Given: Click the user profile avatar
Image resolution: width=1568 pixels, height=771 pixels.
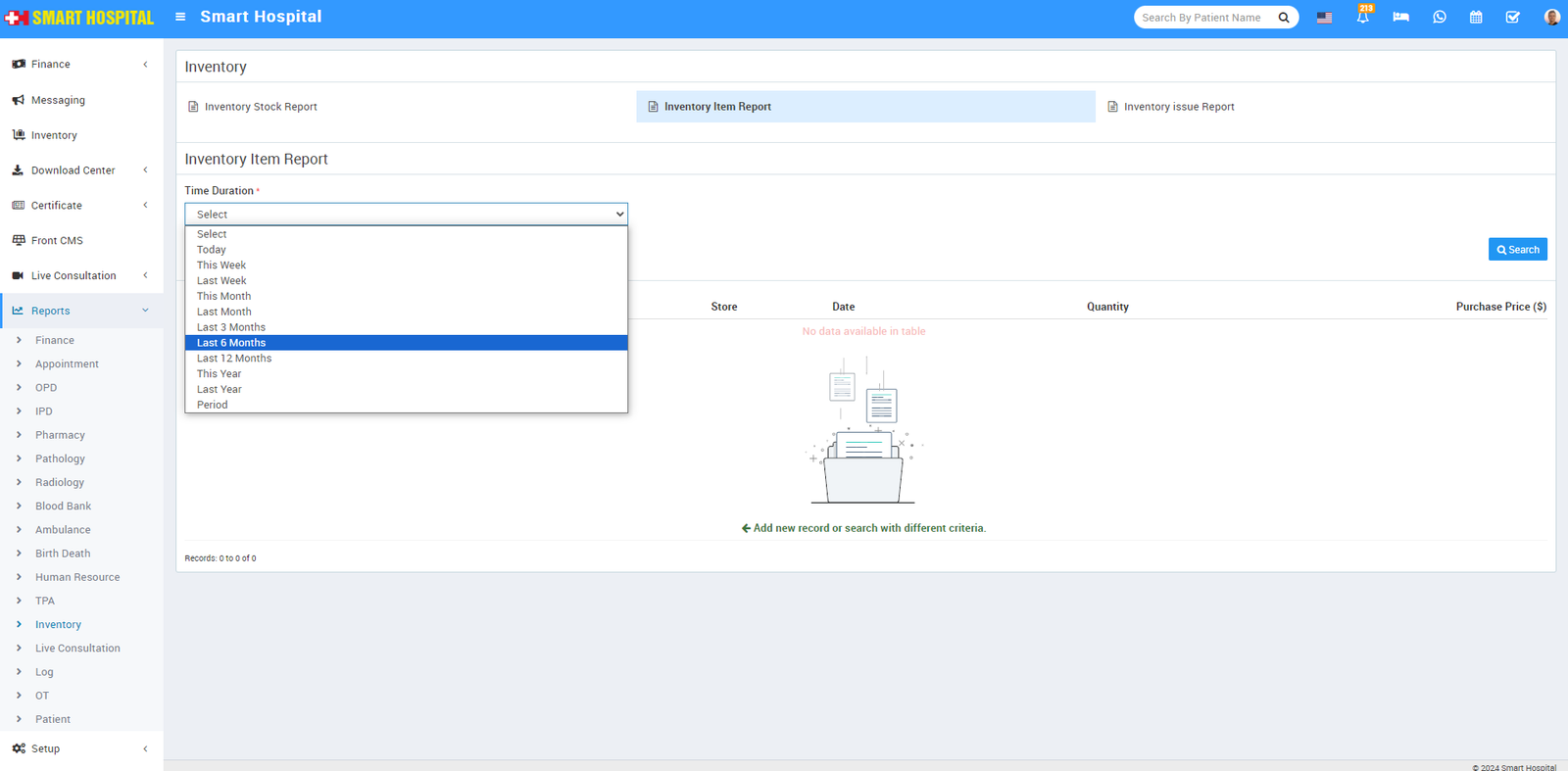Looking at the screenshot, I should [x=1551, y=18].
